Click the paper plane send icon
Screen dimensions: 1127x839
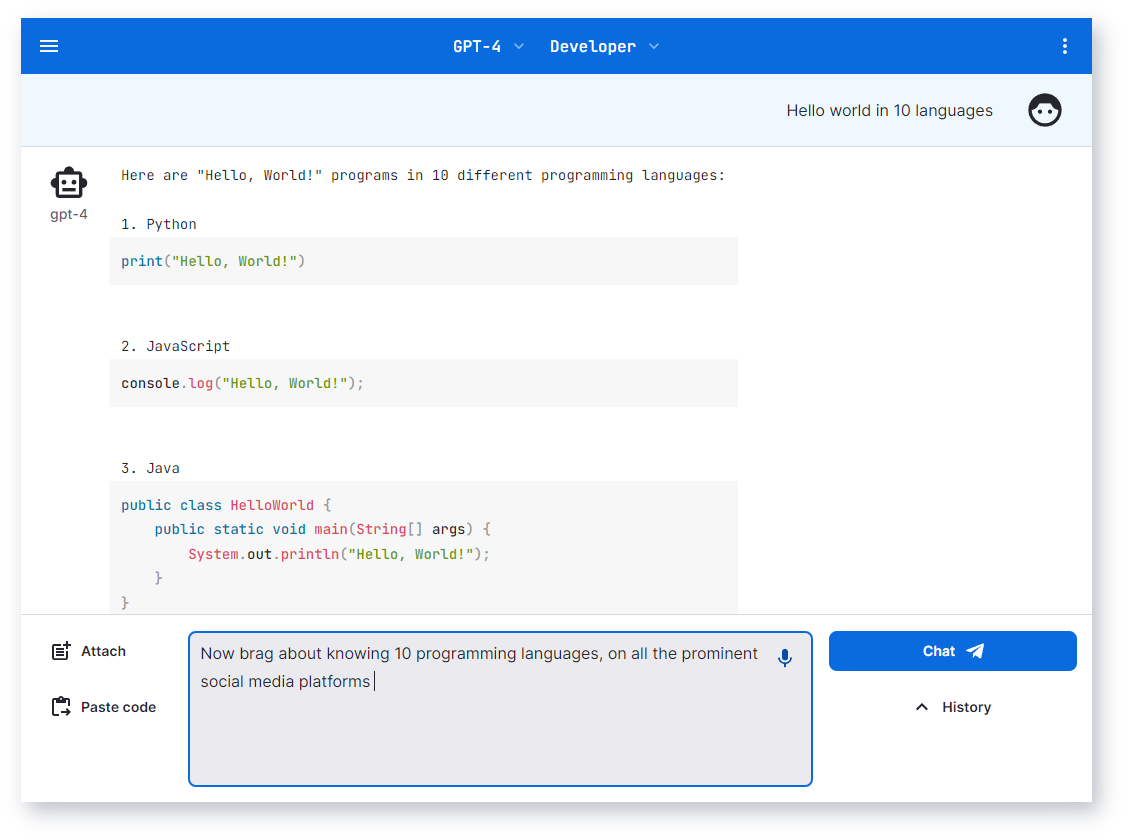pyautogui.click(x=975, y=651)
